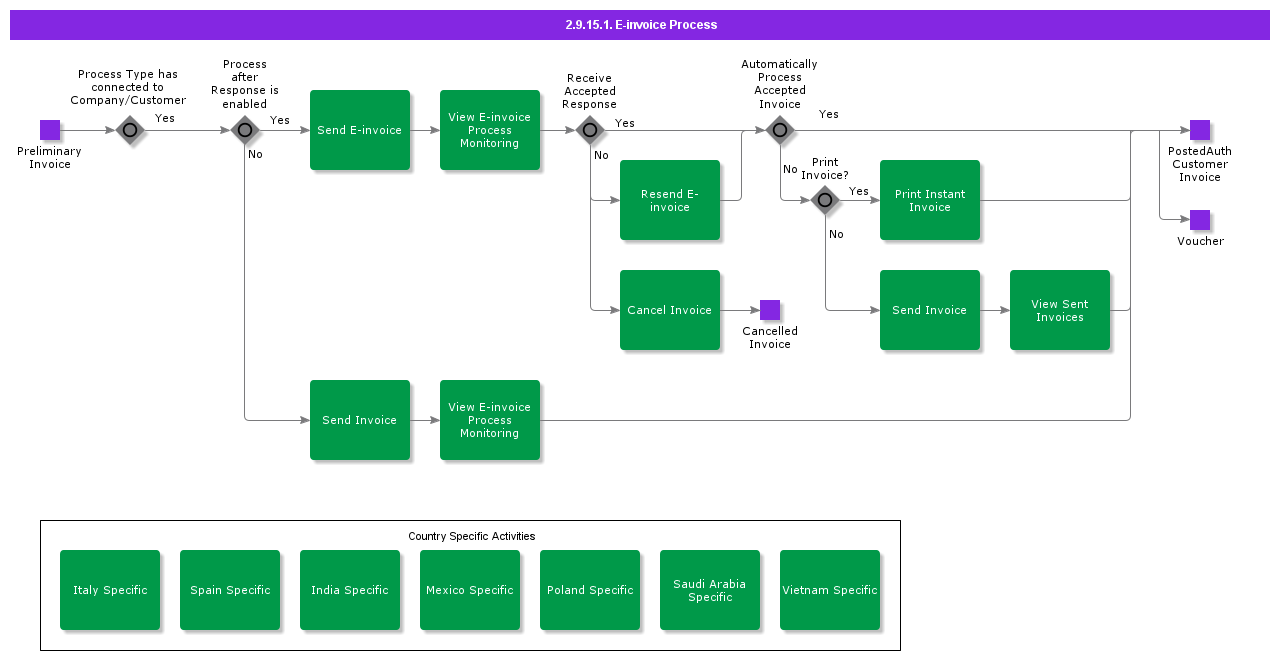The height and width of the screenshot is (660, 1280).
Task: Click 'Process after Response is enabled' label text
Action: click(245, 84)
